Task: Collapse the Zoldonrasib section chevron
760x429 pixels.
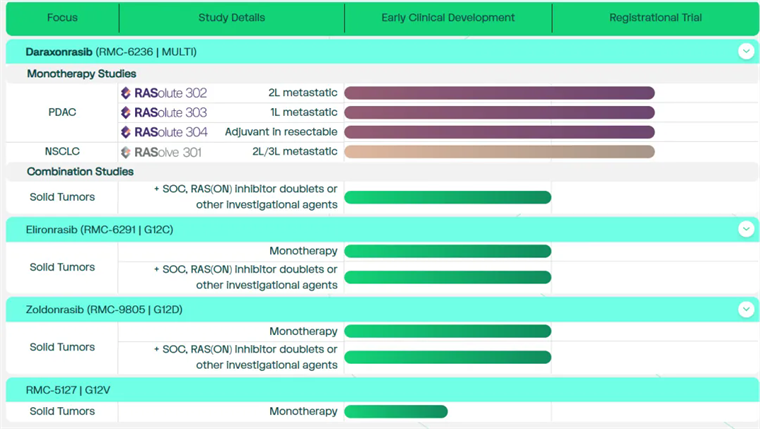Action: (x=745, y=309)
